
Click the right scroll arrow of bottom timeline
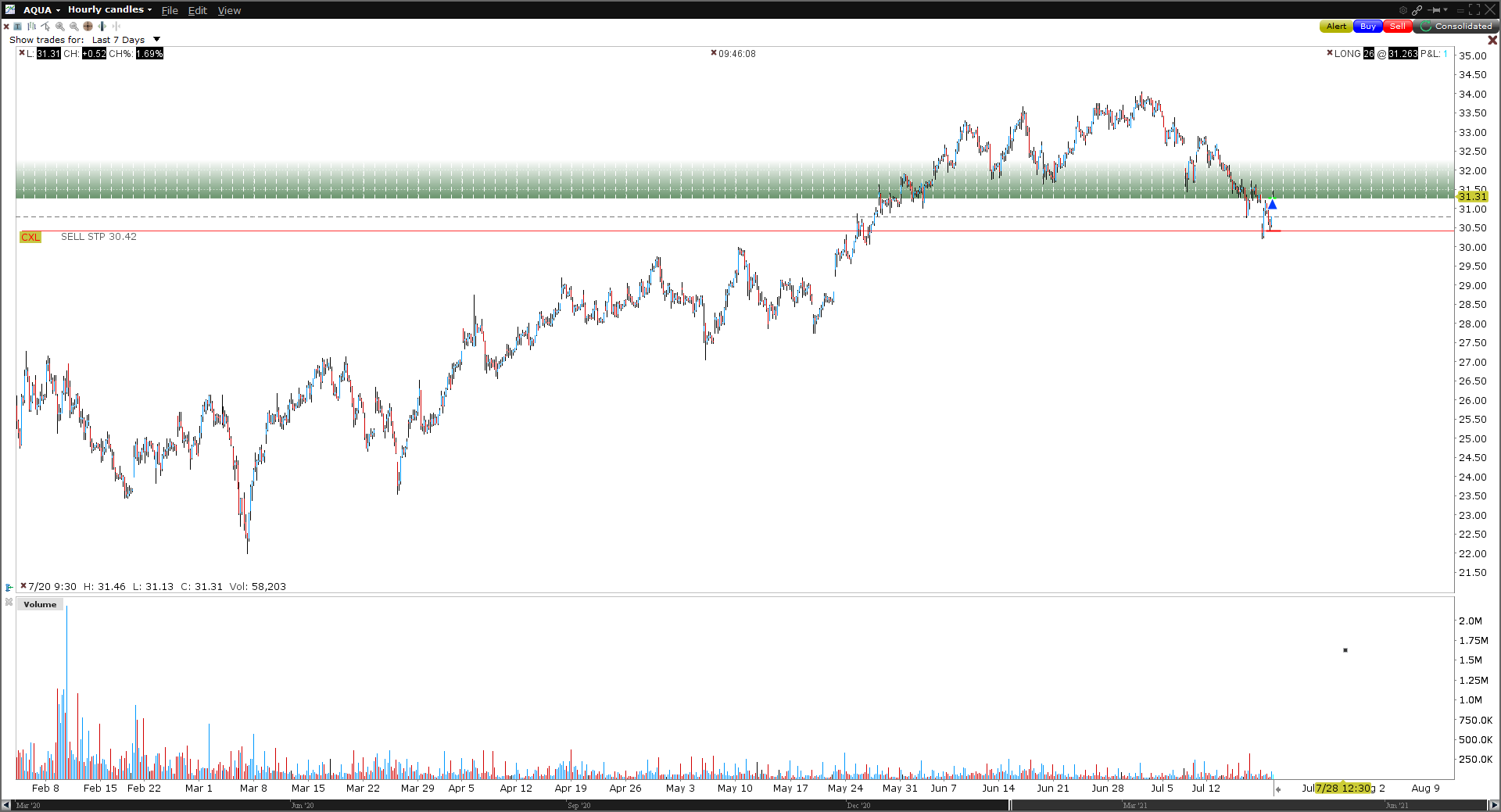pos(1494,805)
